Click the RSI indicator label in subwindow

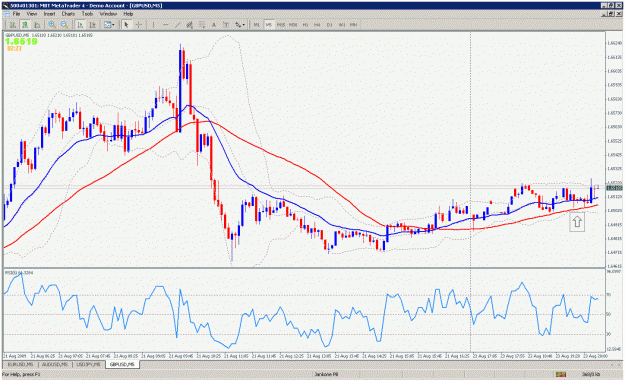(x=19, y=273)
